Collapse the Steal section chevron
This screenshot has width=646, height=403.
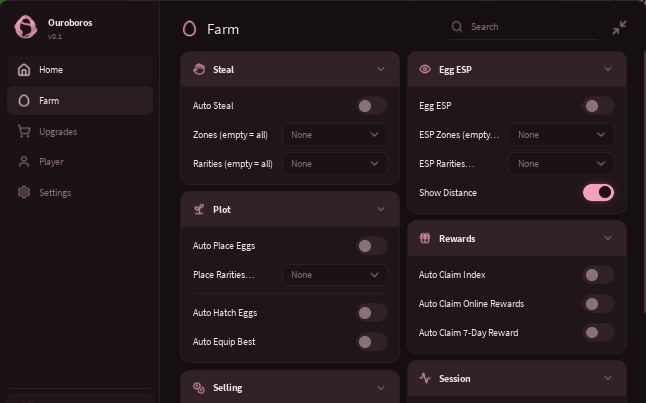pos(381,69)
